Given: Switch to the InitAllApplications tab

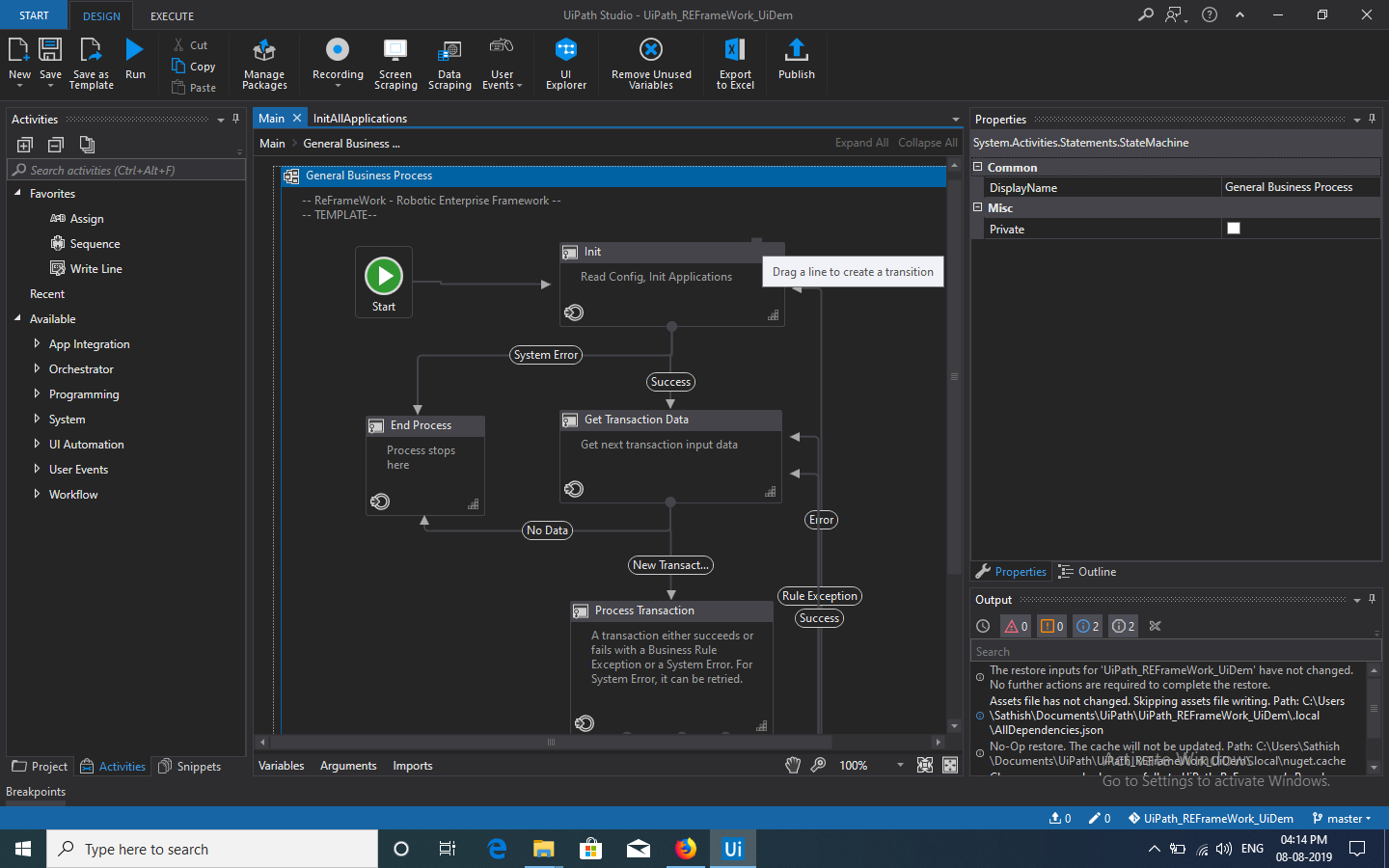Looking at the screenshot, I should click(x=360, y=119).
